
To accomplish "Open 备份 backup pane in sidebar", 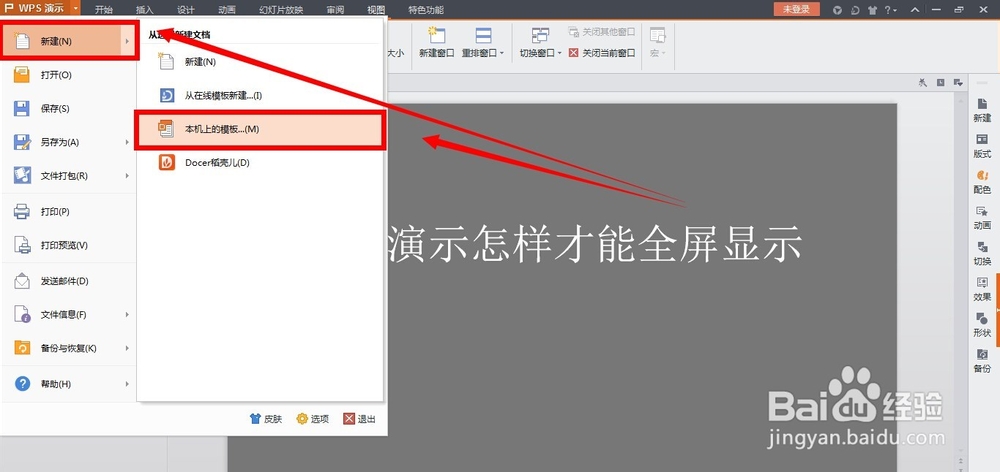I will 982,360.
